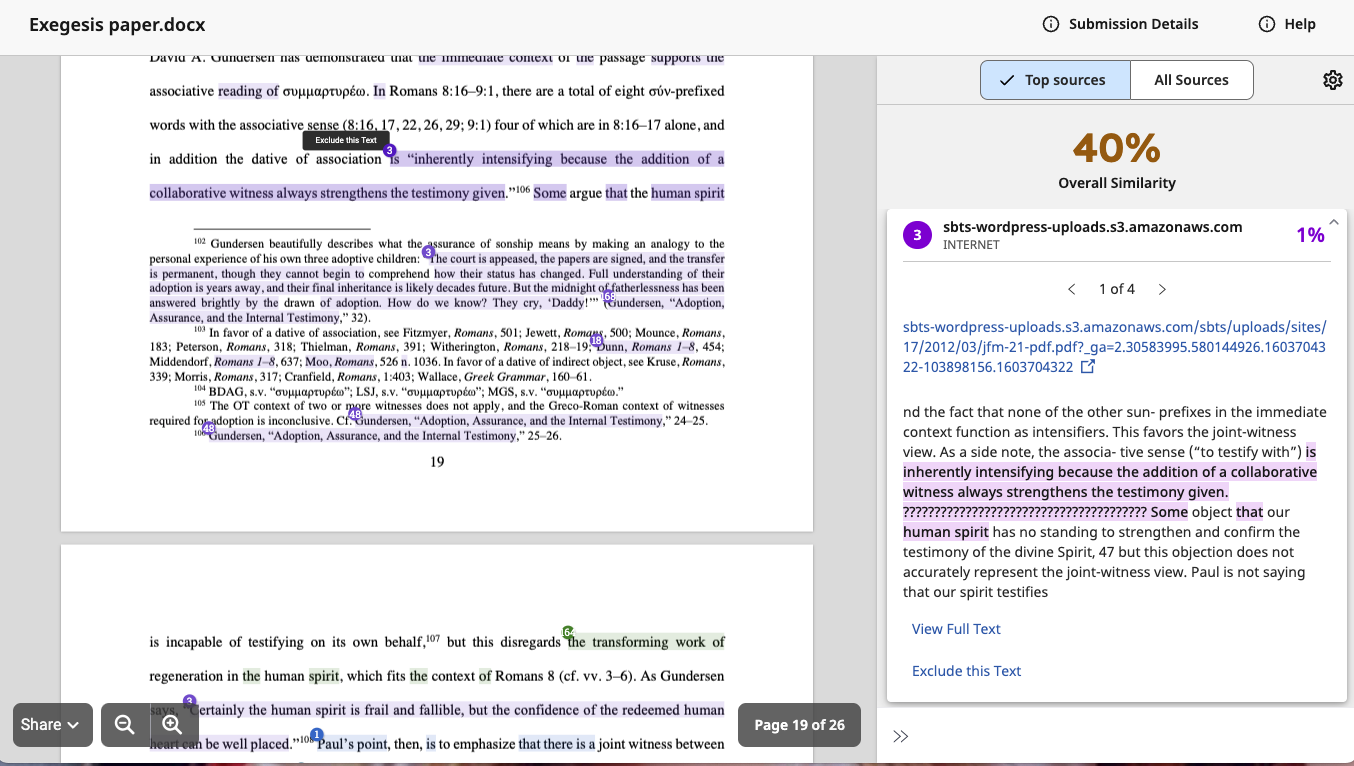1354x766 pixels.
Task: Open the Share dropdown menu
Action: click(53, 725)
